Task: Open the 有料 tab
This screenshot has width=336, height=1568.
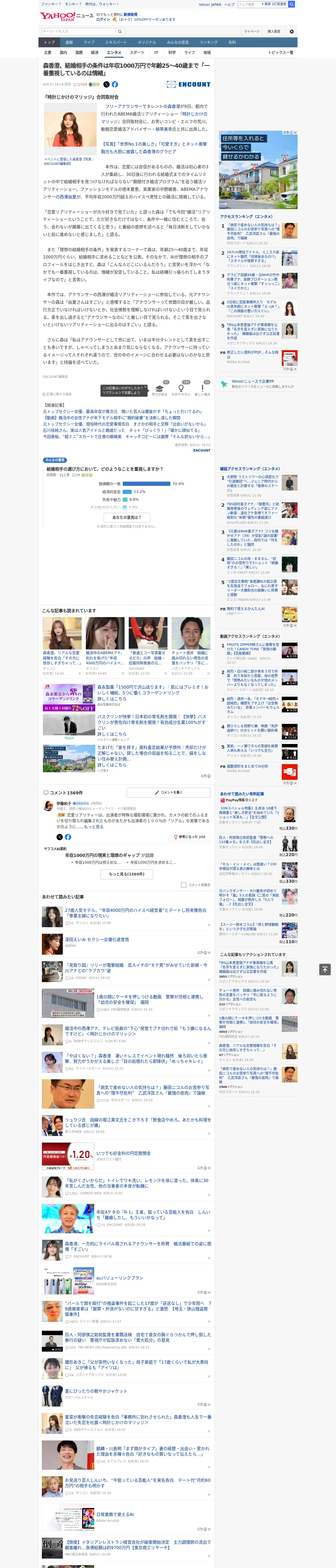Action: [232, 43]
